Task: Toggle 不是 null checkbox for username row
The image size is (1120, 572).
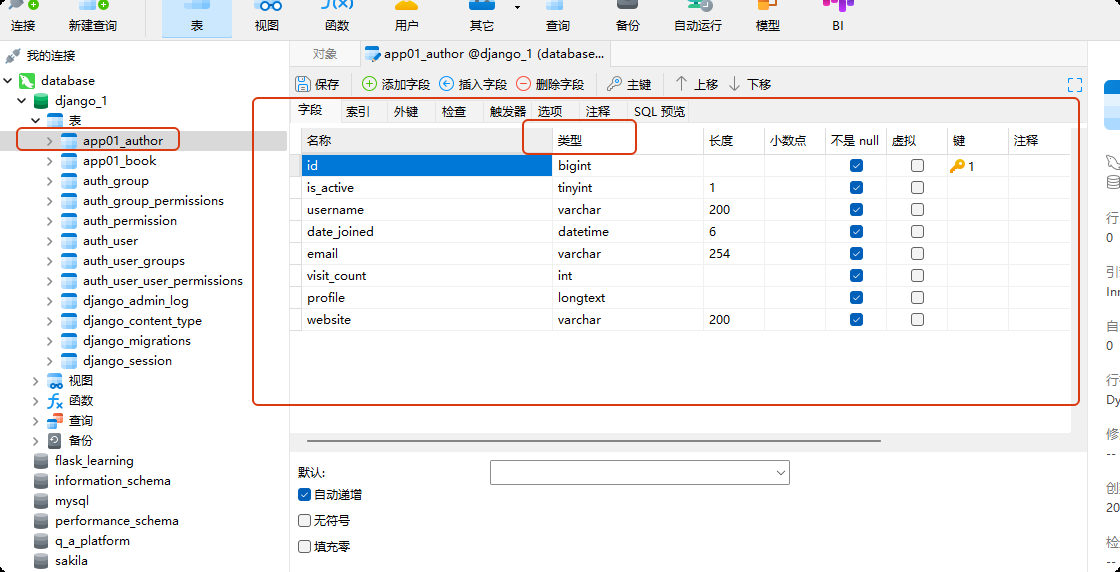Action: 856,210
